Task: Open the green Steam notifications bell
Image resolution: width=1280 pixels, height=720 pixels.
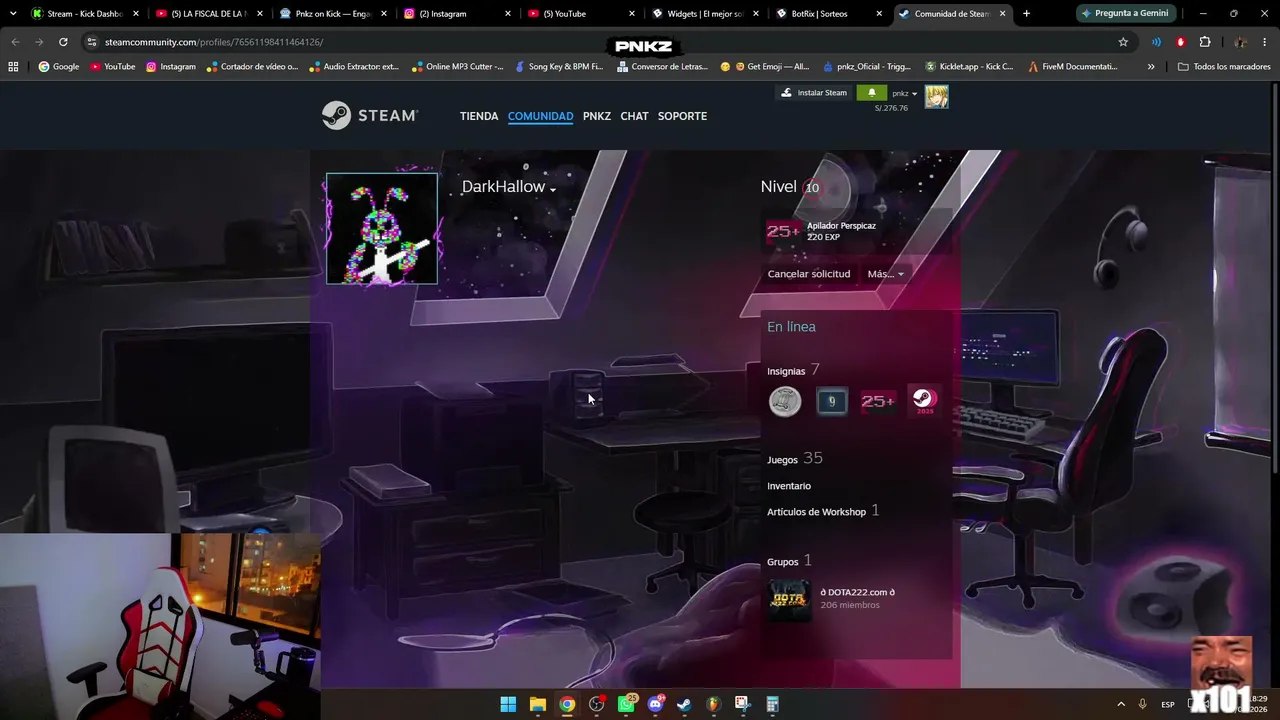Action: pyautogui.click(x=871, y=93)
